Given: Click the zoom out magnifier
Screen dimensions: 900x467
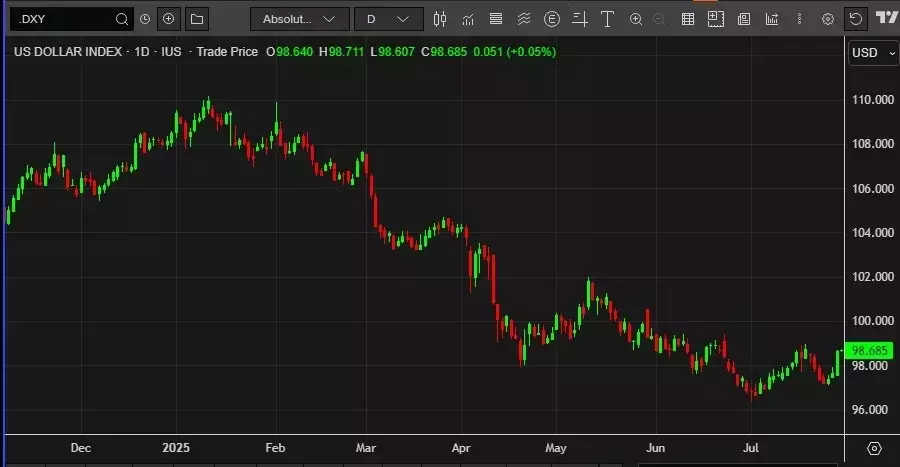Looking at the screenshot, I should [x=659, y=19].
